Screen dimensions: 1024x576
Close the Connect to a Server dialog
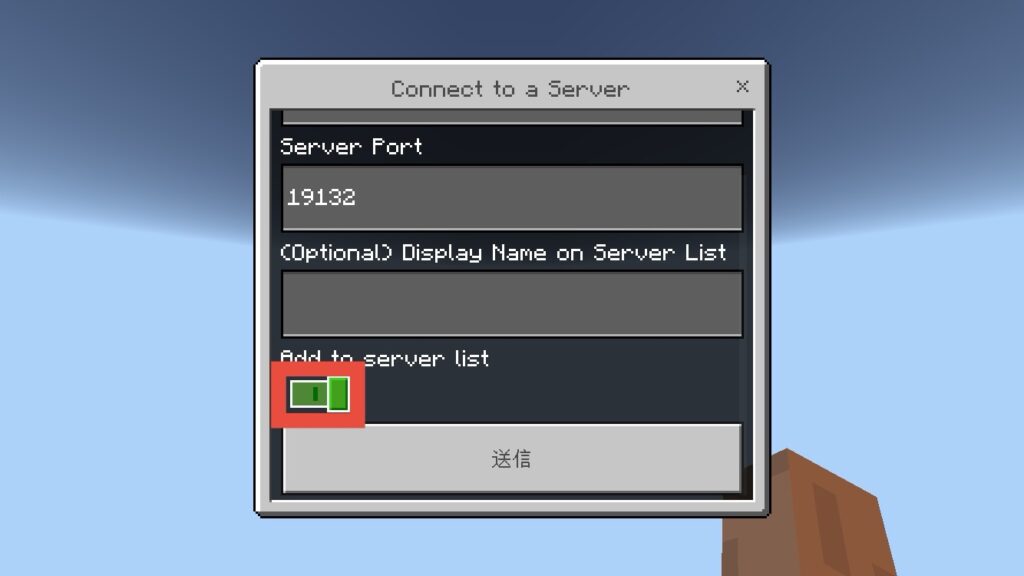[742, 86]
